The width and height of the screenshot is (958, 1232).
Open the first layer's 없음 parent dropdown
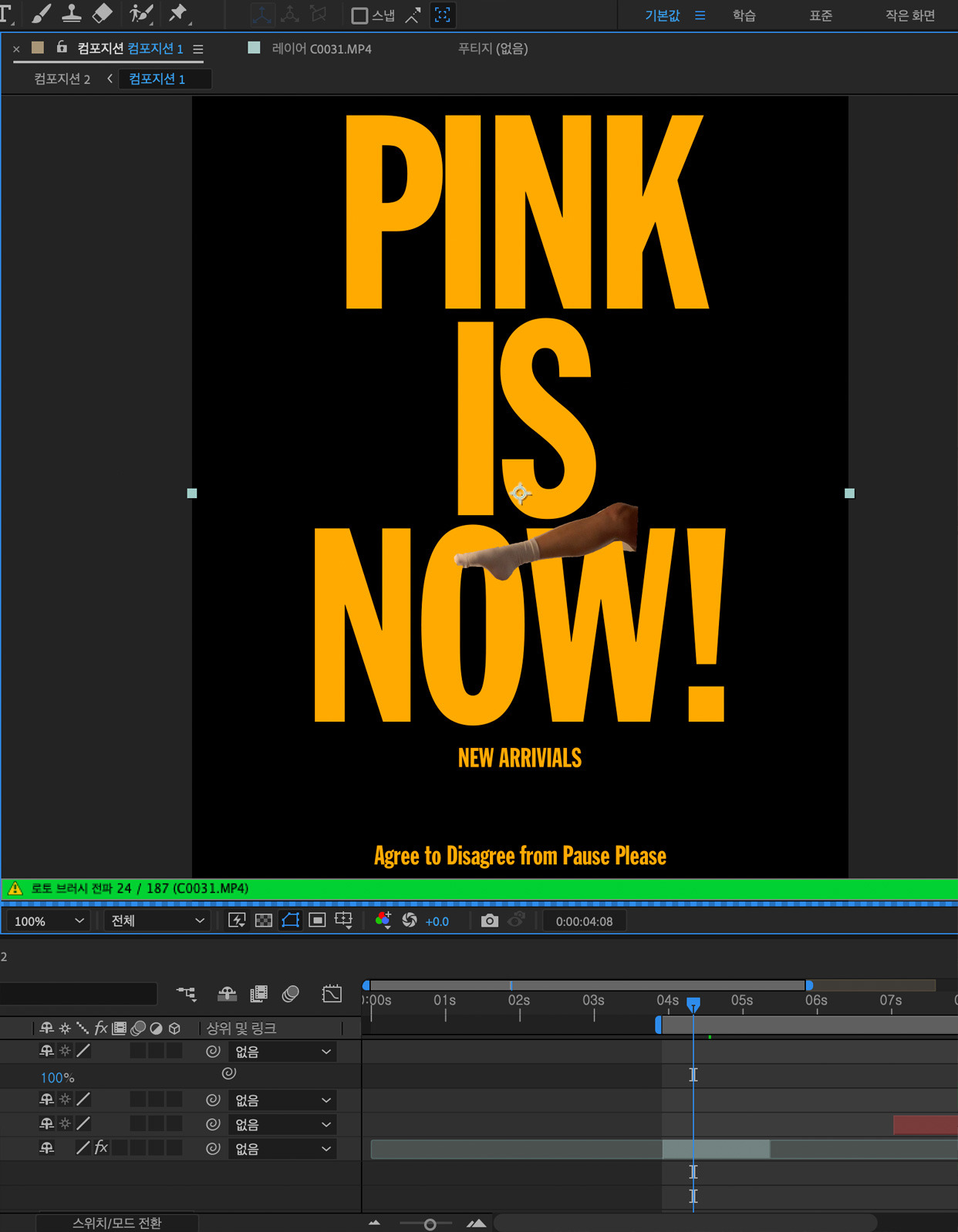point(282,1052)
